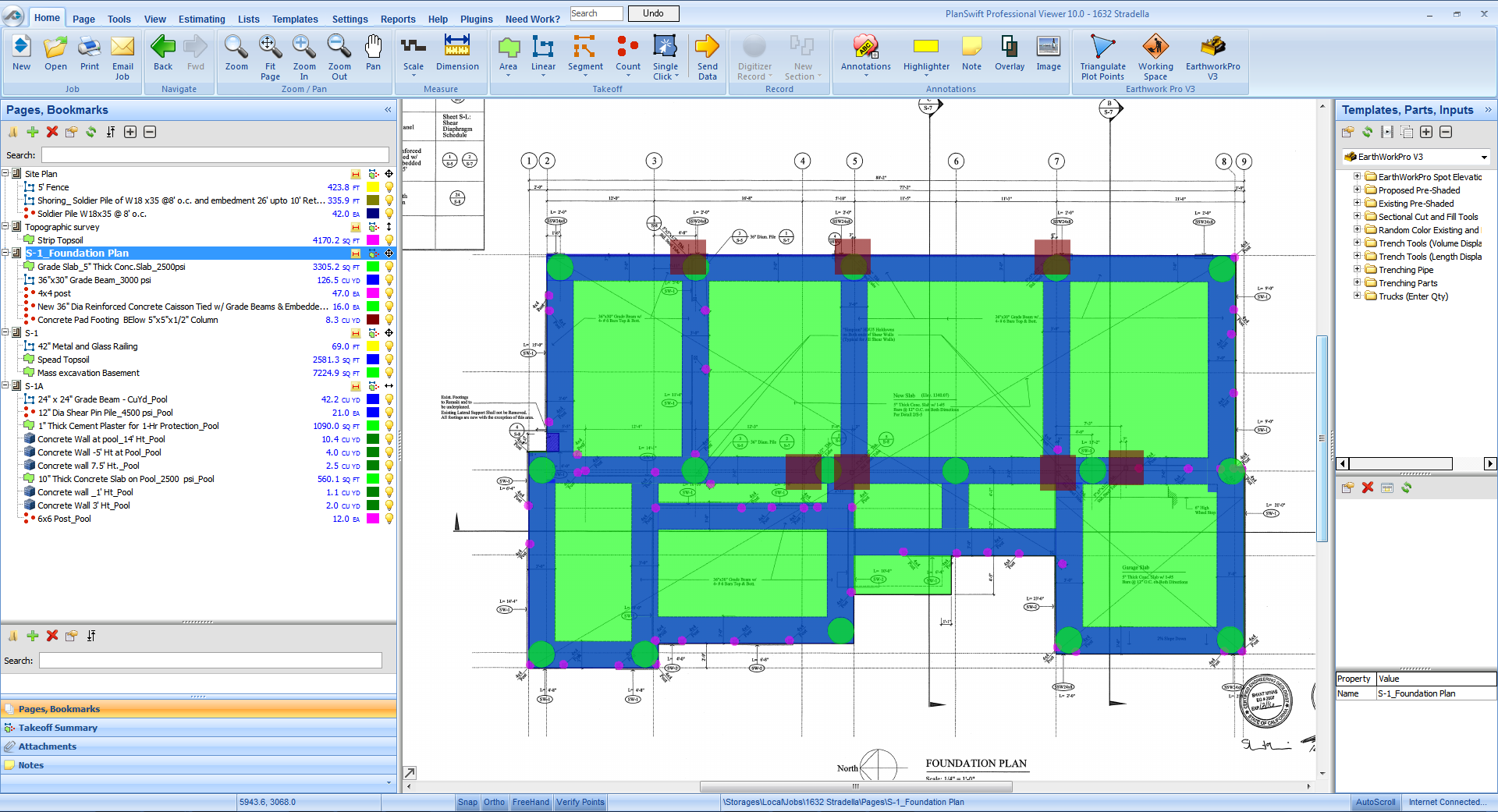This screenshot has height=812, width=1498.
Task: Select the Linear takeoff tool
Action: point(543,55)
